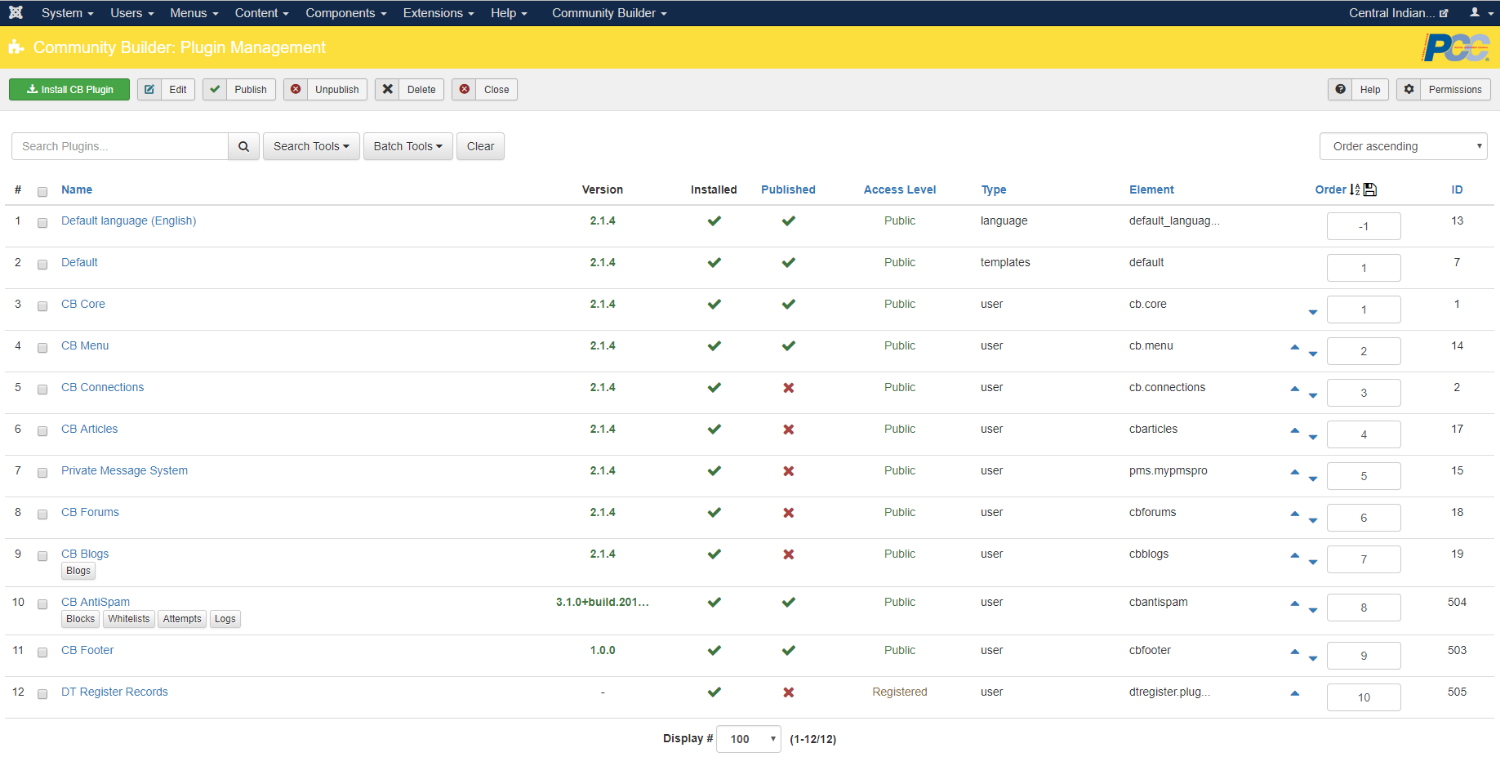
Task: Click the Publish toolbar button
Action: click(x=239, y=89)
